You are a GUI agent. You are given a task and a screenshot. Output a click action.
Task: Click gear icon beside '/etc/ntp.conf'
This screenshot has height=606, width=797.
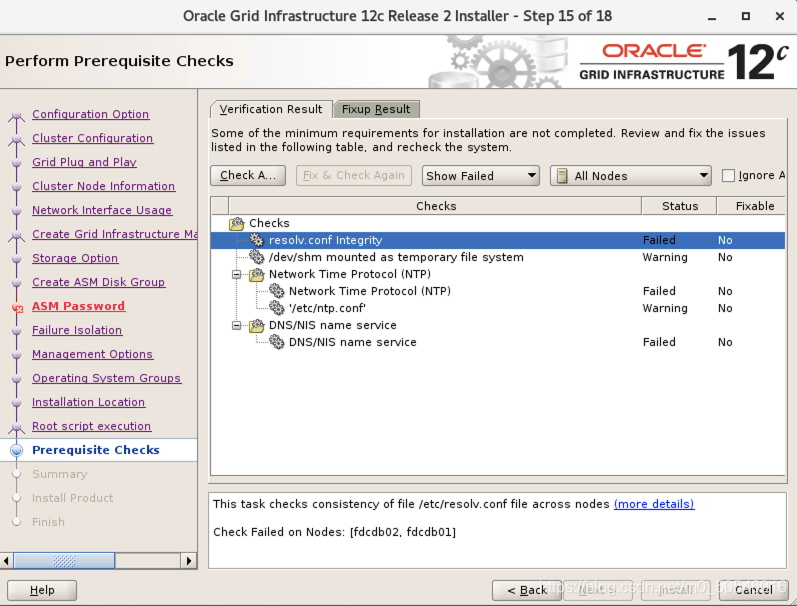coord(277,308)
